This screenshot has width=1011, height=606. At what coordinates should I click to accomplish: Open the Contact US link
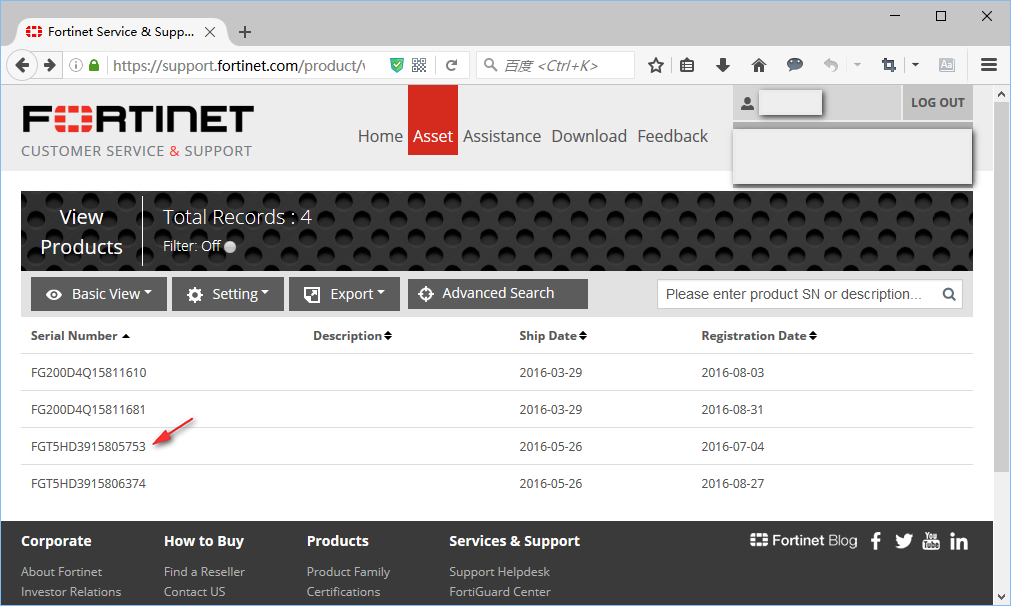[195, 592]
